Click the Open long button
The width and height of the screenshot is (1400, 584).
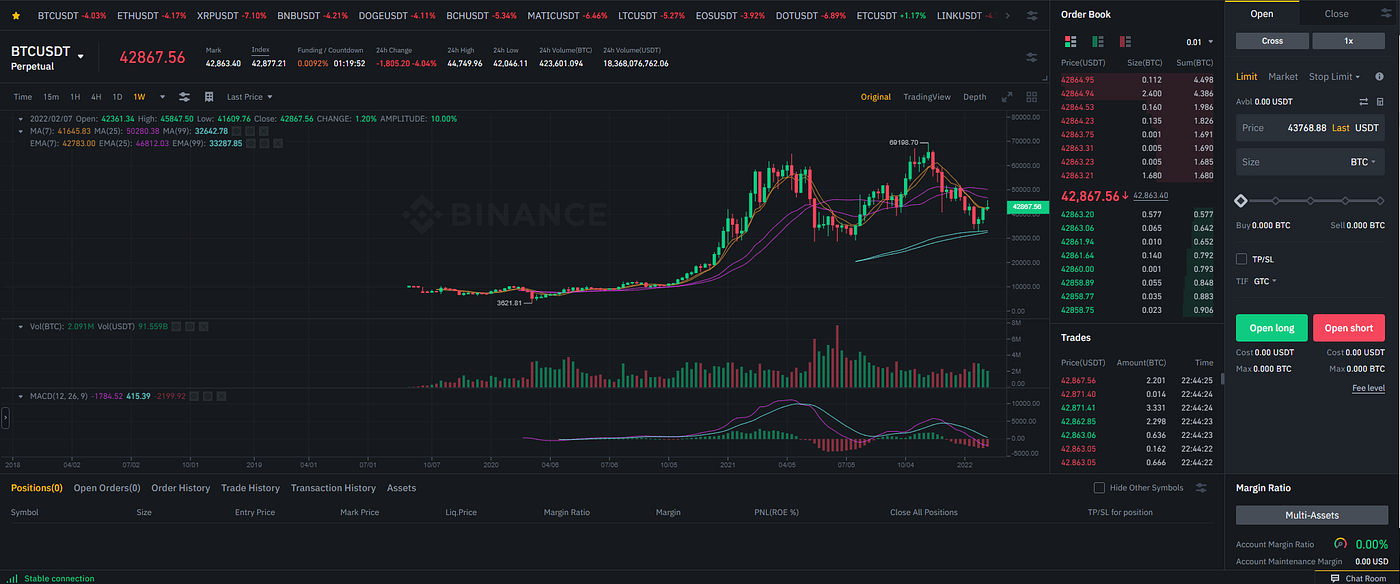1272,328
